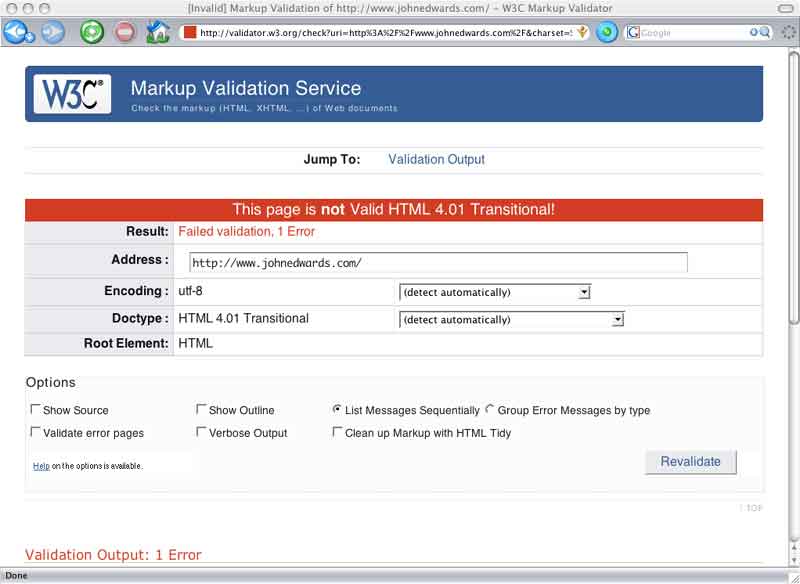Tick the Verbose Output checkbox

click(201, 432)
